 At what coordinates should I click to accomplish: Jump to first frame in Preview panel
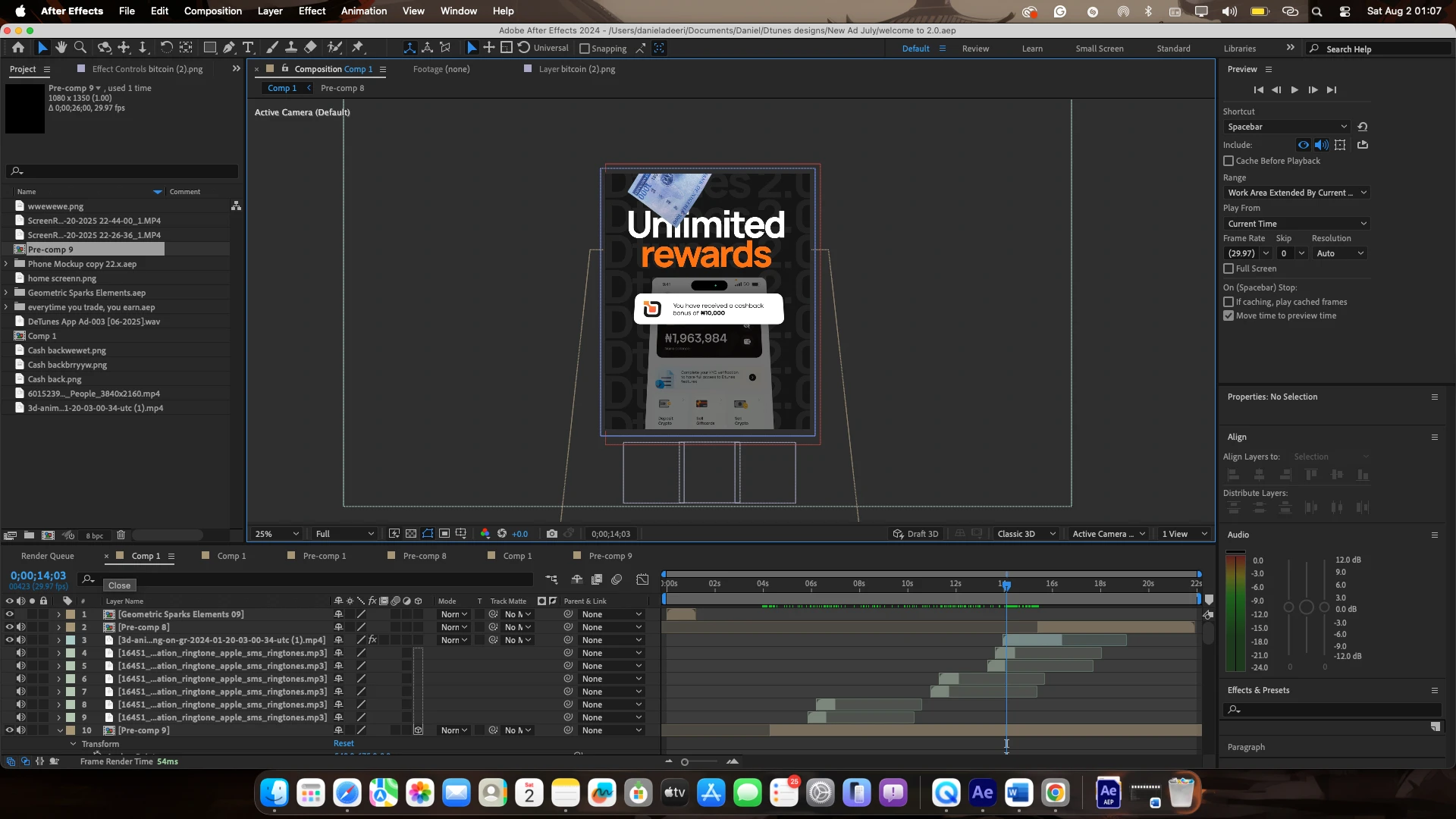coord(1259,90)
